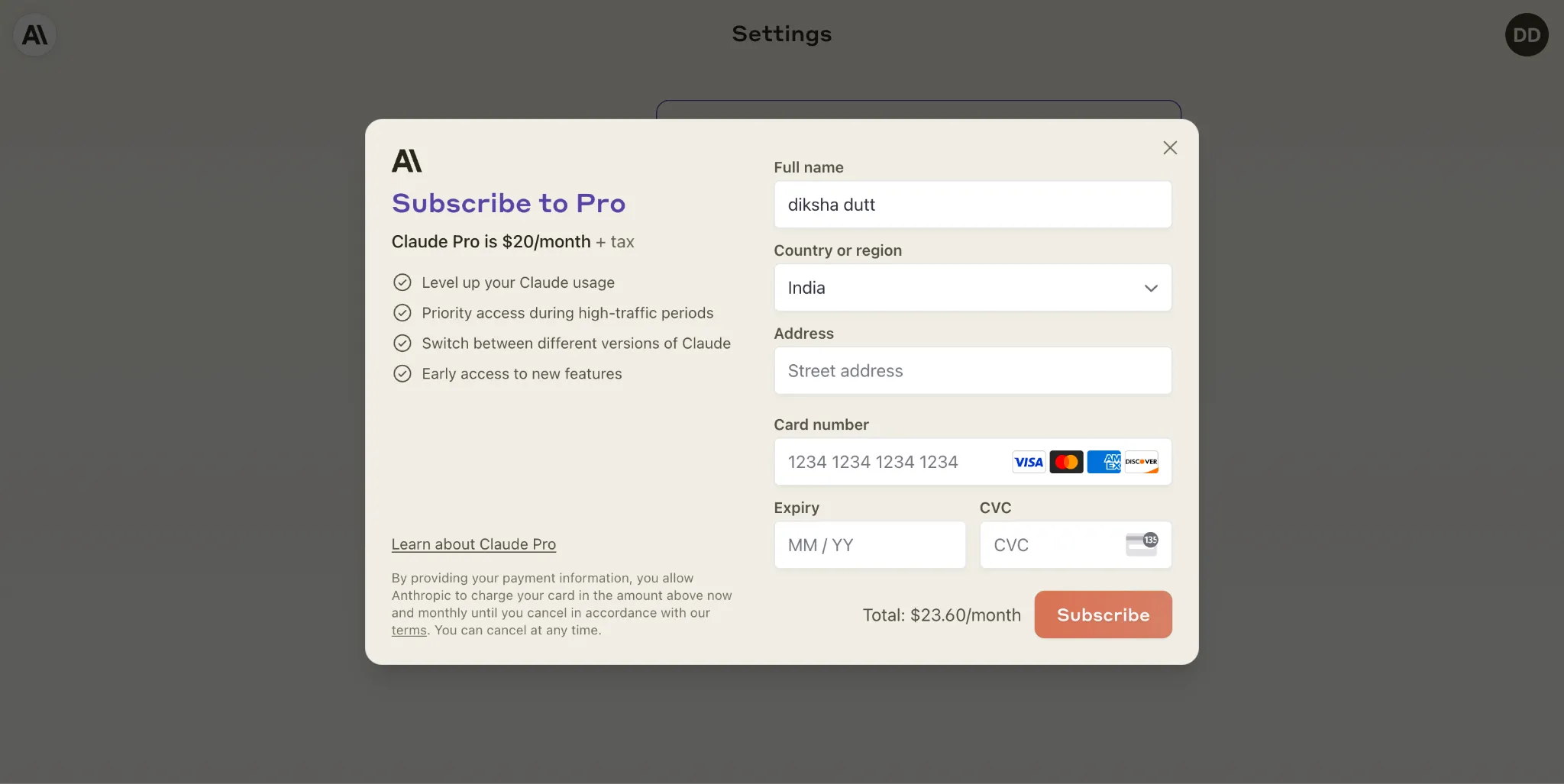This screenshot has height=784, width=1564.
Task: Click the CVC card hint icon
Action: 1142,544
